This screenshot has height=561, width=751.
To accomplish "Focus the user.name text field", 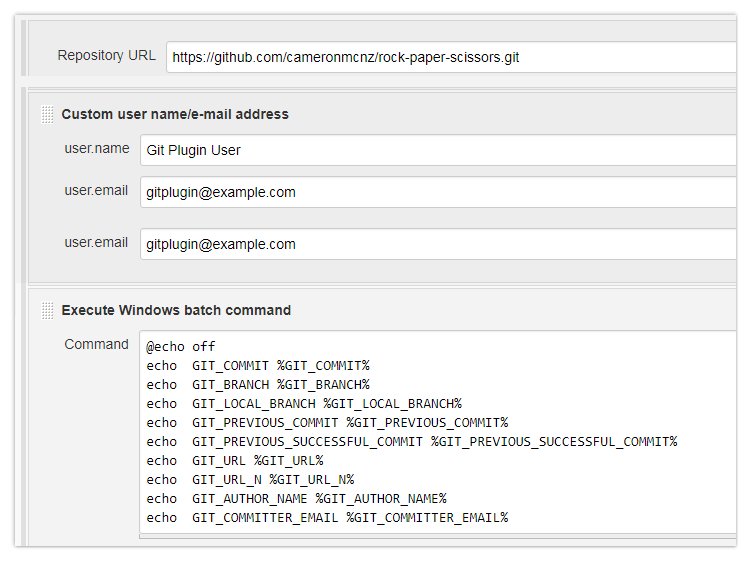I will coord(438,150).
